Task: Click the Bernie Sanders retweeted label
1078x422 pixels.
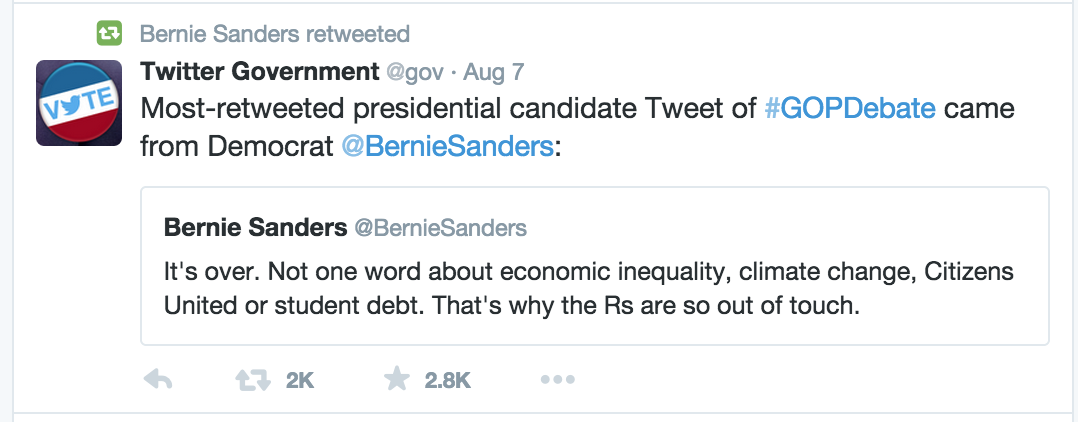Action: pyautogui.click(x=275, y=33)
